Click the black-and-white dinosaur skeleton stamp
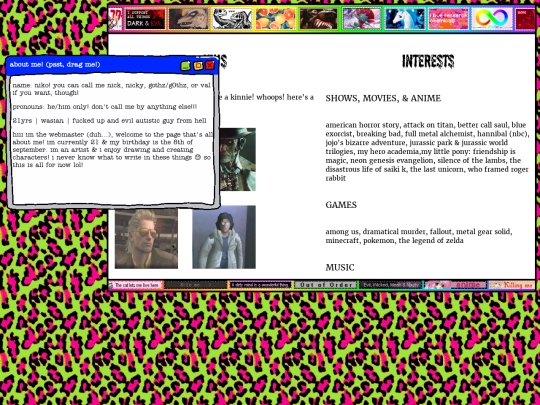Viewport: 540px width, 405px height. point(232,19)
